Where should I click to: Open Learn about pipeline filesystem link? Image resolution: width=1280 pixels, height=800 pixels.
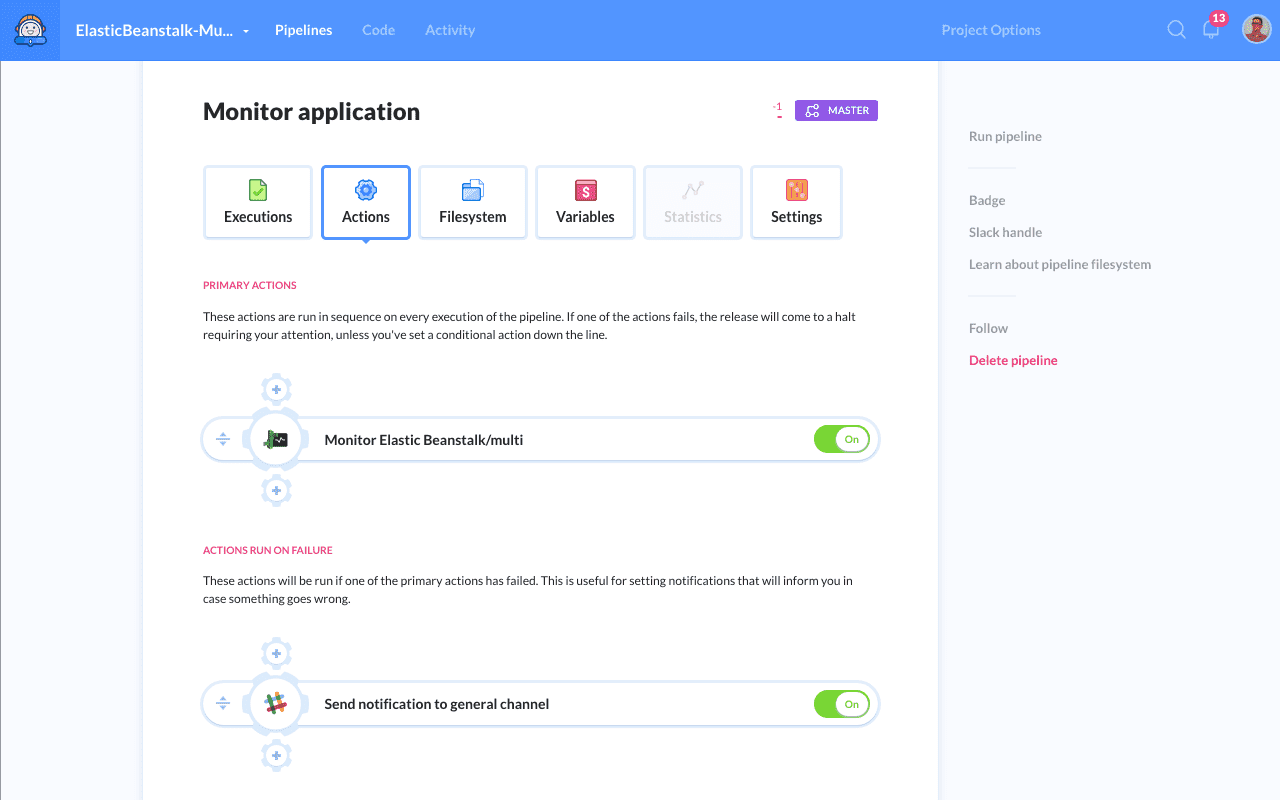(x=1060, y=264)
